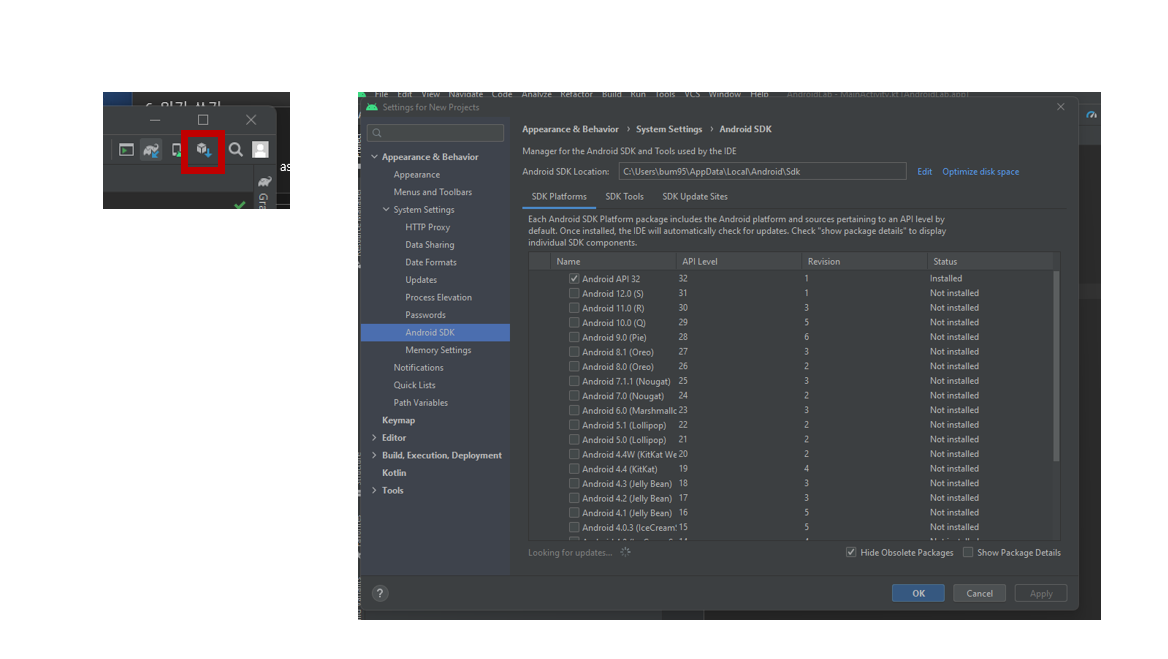Toggle Hide Obsolete Packages checkbox
The width and height of the screenshot is (1168, 659).
click(x=851, y=553)
